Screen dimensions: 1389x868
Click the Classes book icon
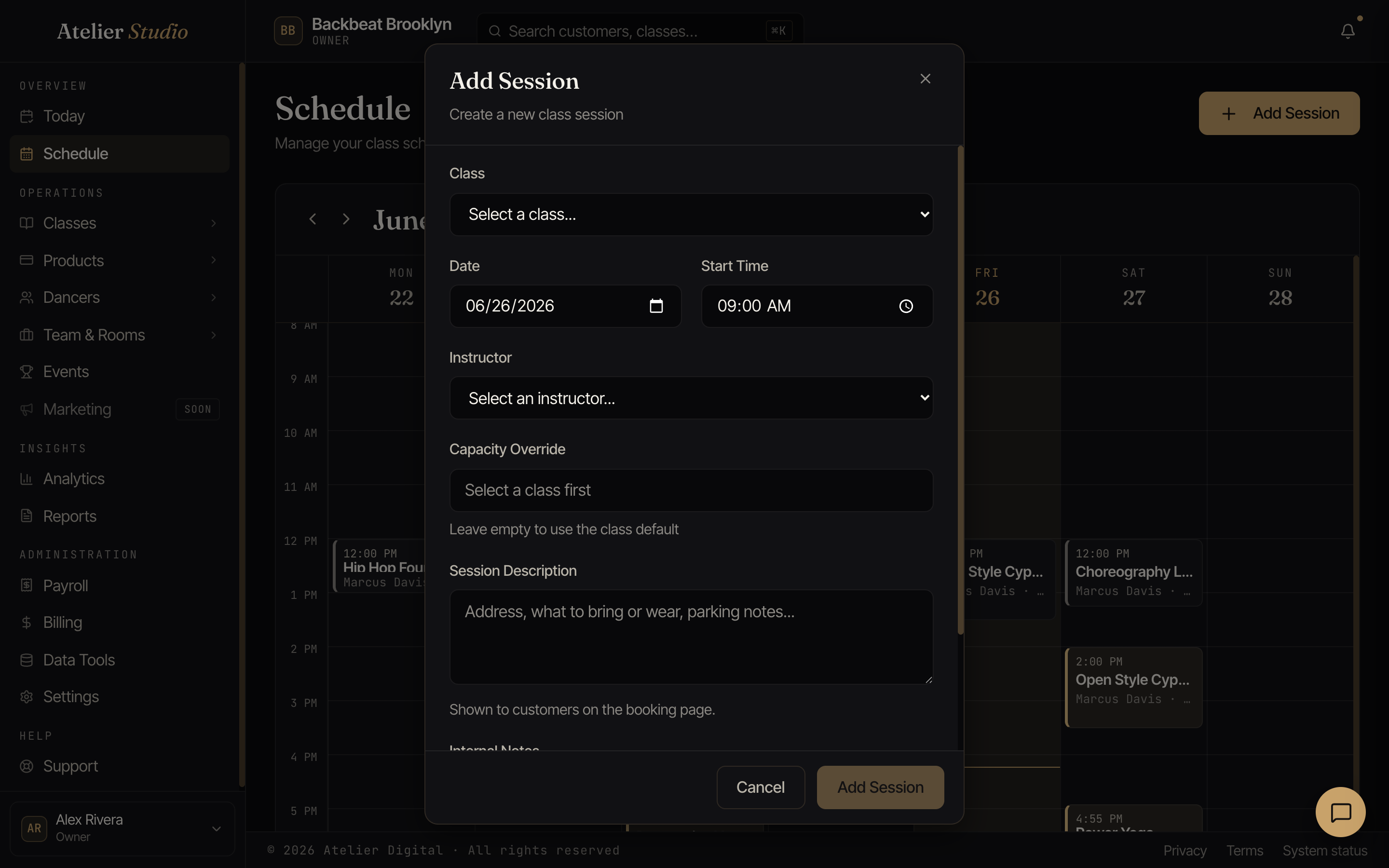(x=27, y=223)
